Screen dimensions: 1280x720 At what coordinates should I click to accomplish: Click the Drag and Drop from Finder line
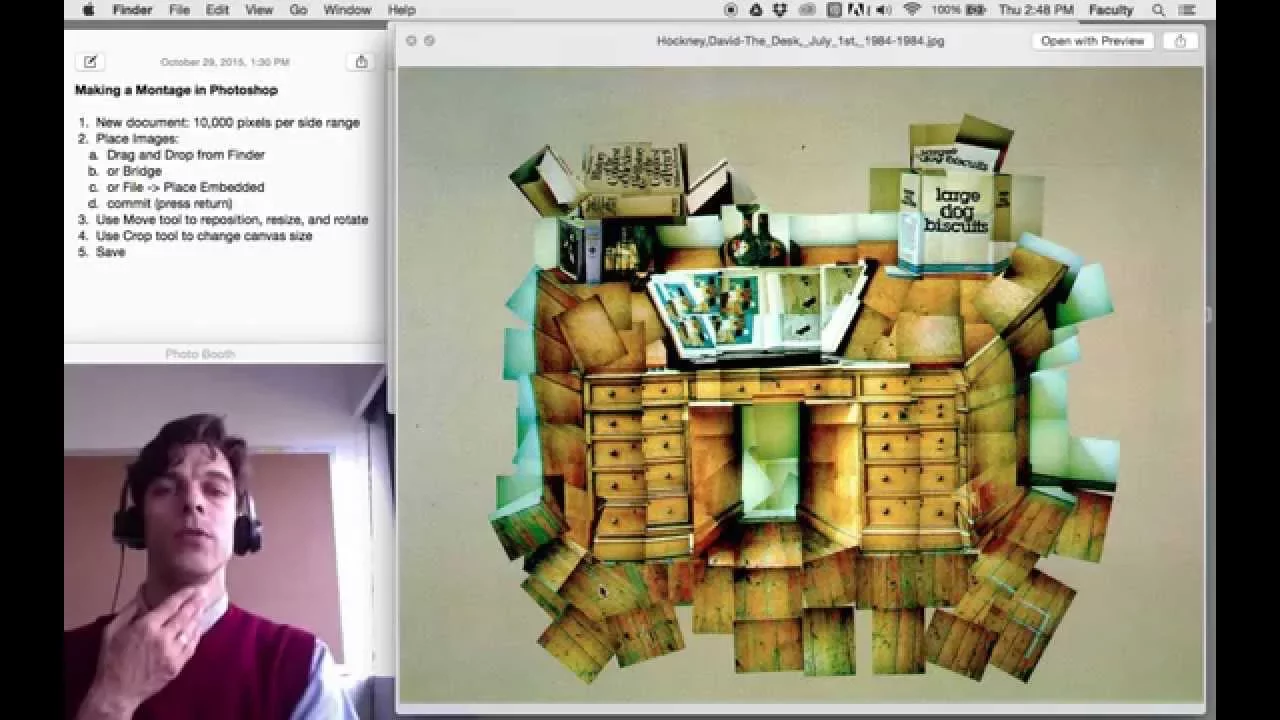pyautogui.click(x=186, y=155)
